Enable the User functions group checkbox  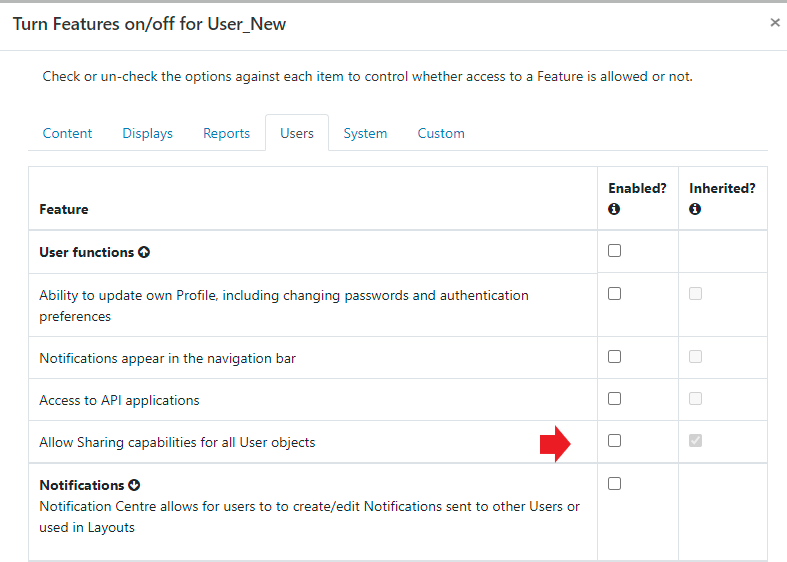point(614,251)
